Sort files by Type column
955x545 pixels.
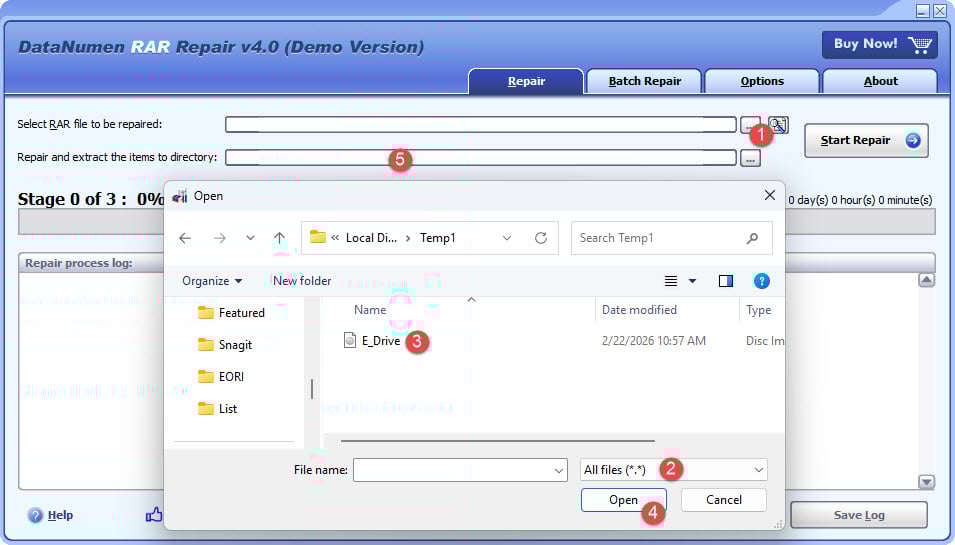(761, 310)
